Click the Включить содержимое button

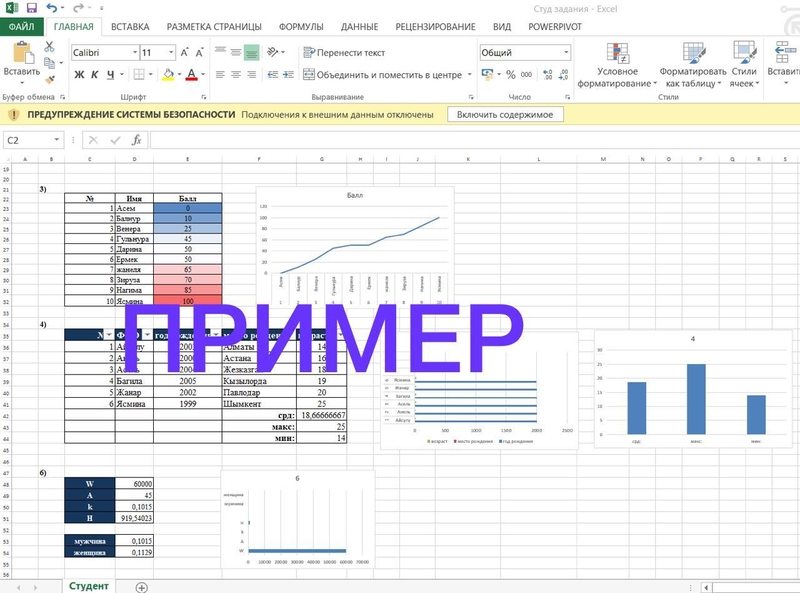pos(504,115)
